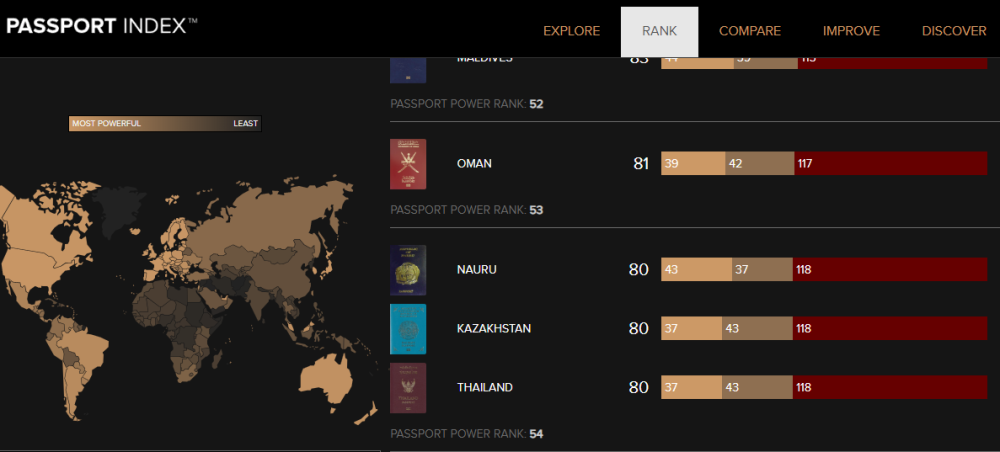Screen dimensions: 1000x452
Task: Open the Kazakhstan country link
Action: point(493,329)
